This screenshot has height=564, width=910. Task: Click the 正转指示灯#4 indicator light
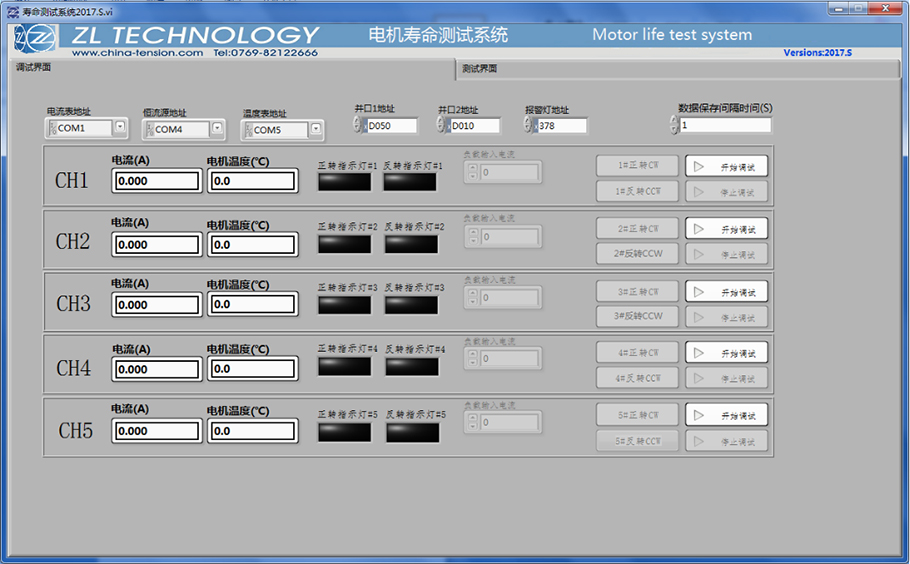pos(344,367)
